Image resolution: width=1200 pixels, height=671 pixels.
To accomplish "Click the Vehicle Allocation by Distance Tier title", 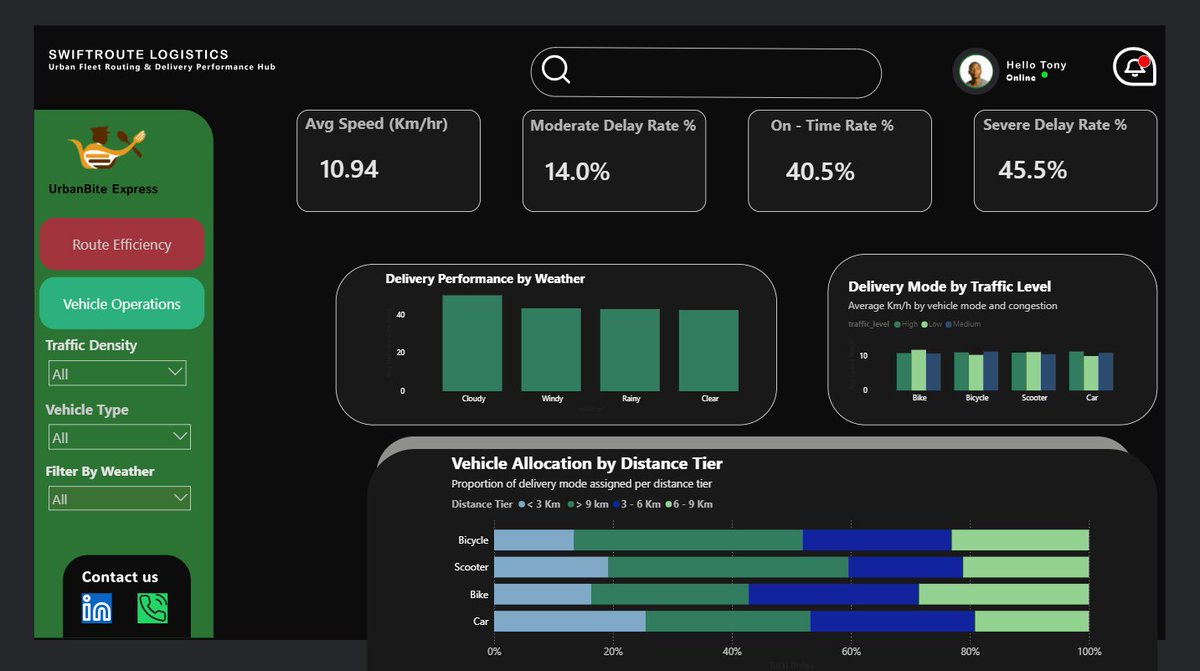I will [x=587, y=464].
